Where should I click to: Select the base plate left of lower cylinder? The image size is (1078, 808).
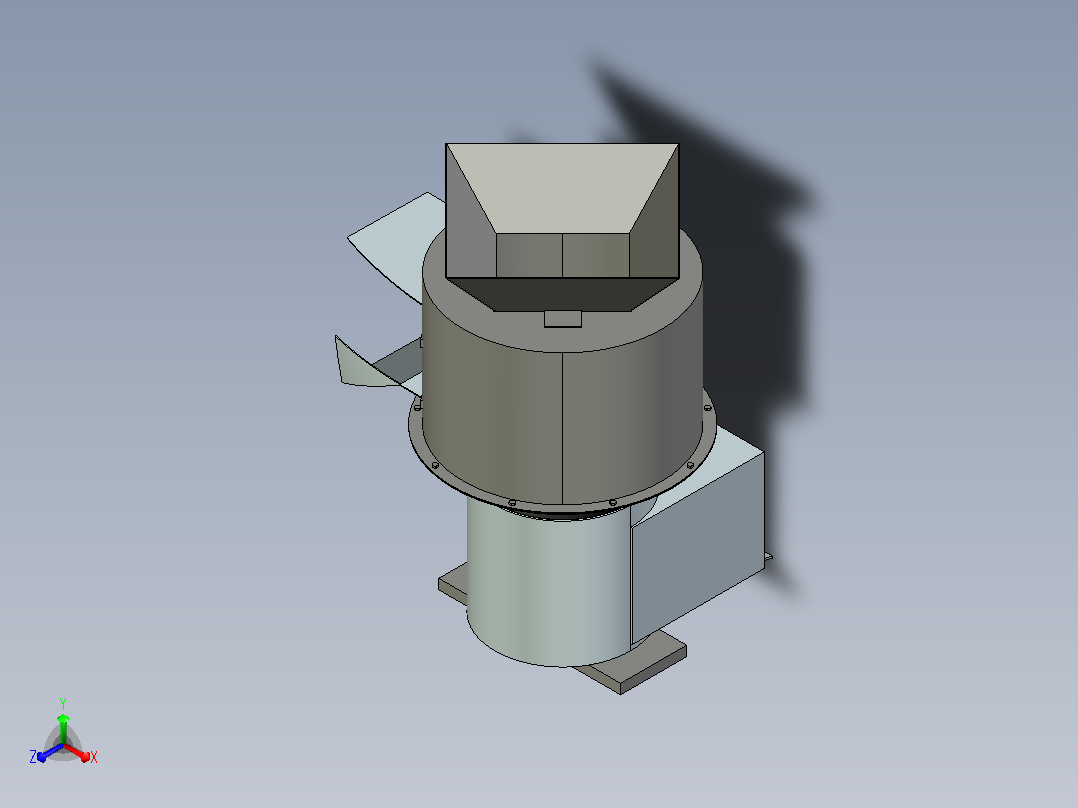[453, 585]
